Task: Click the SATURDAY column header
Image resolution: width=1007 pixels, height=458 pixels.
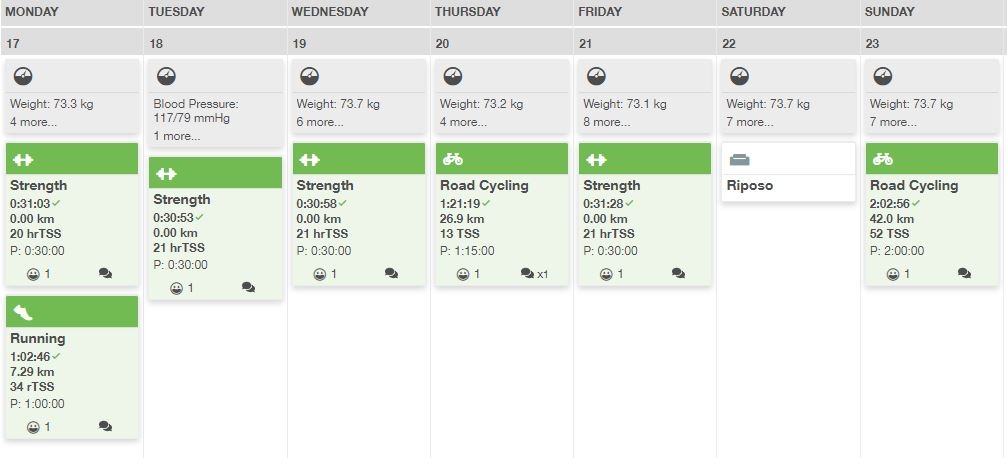Action: pyautogui.click(x=752, y=12)
